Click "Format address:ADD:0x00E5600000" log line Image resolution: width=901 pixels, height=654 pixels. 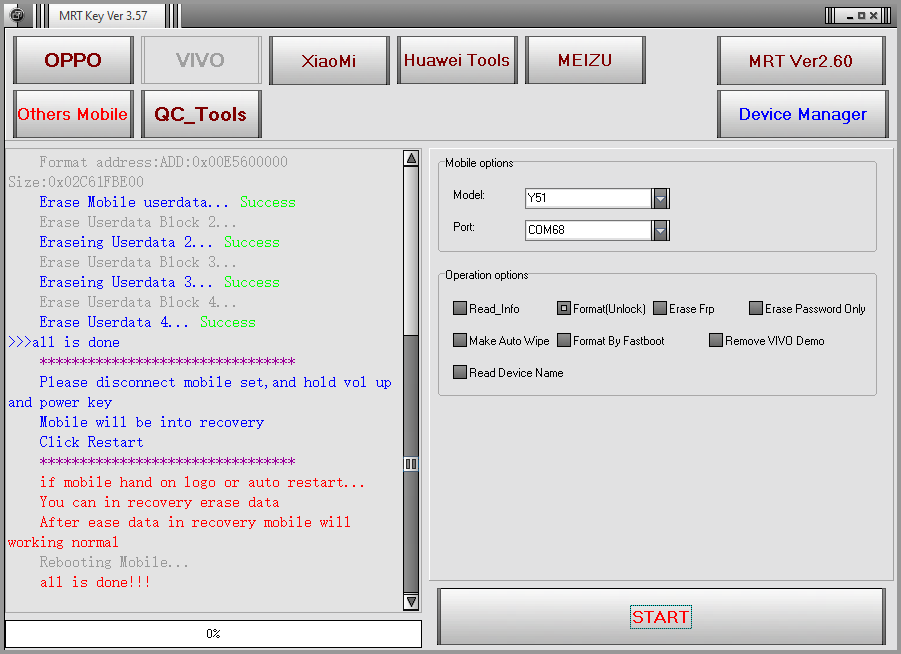[x=163, y=162]
